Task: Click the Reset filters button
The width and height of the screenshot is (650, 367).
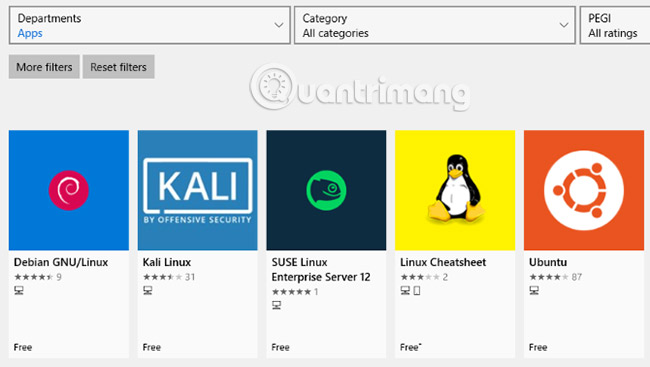Action: tap(119, 67)
